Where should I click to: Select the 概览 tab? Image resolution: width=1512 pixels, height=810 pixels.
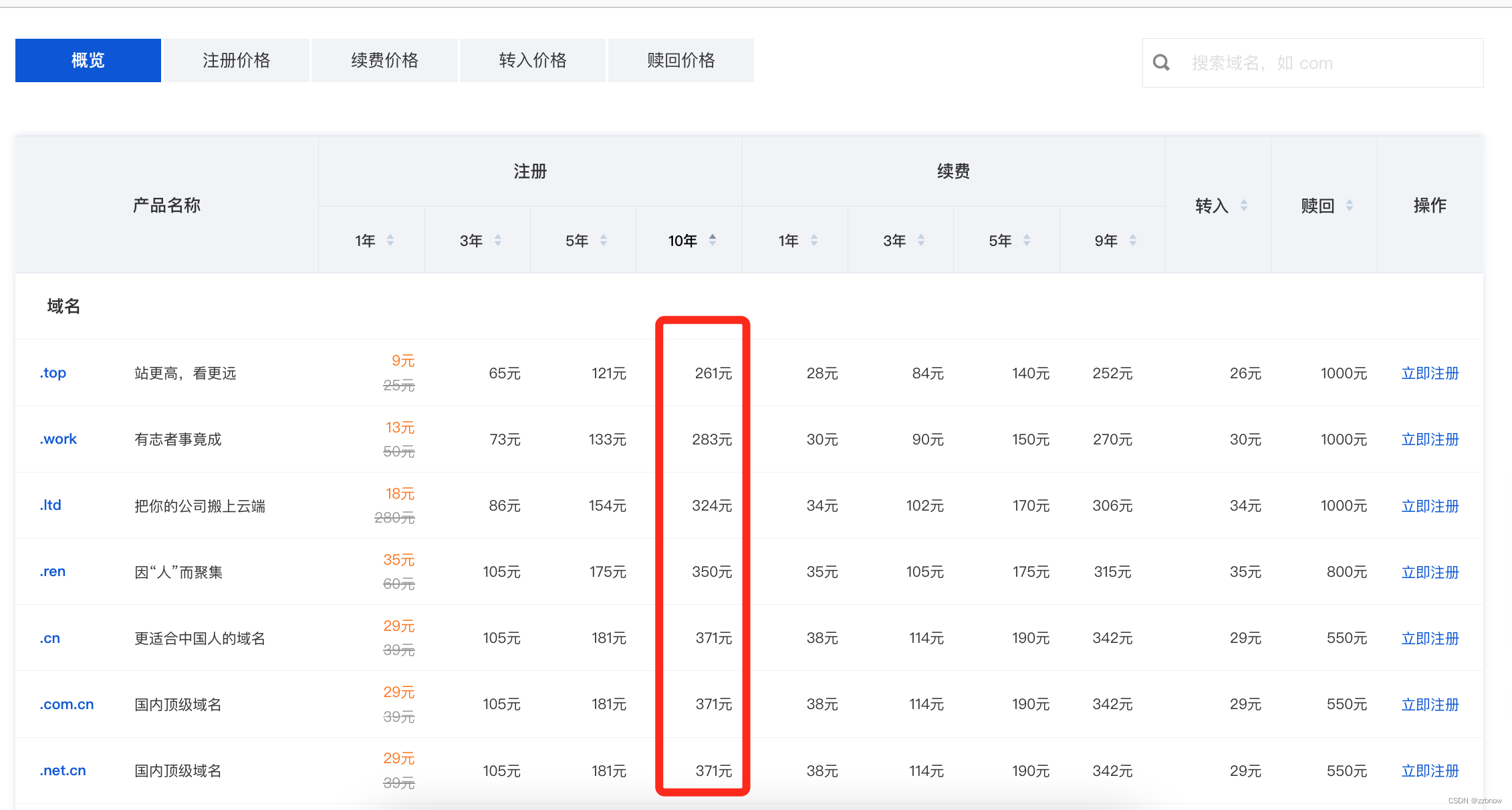(x=88, y=60)
